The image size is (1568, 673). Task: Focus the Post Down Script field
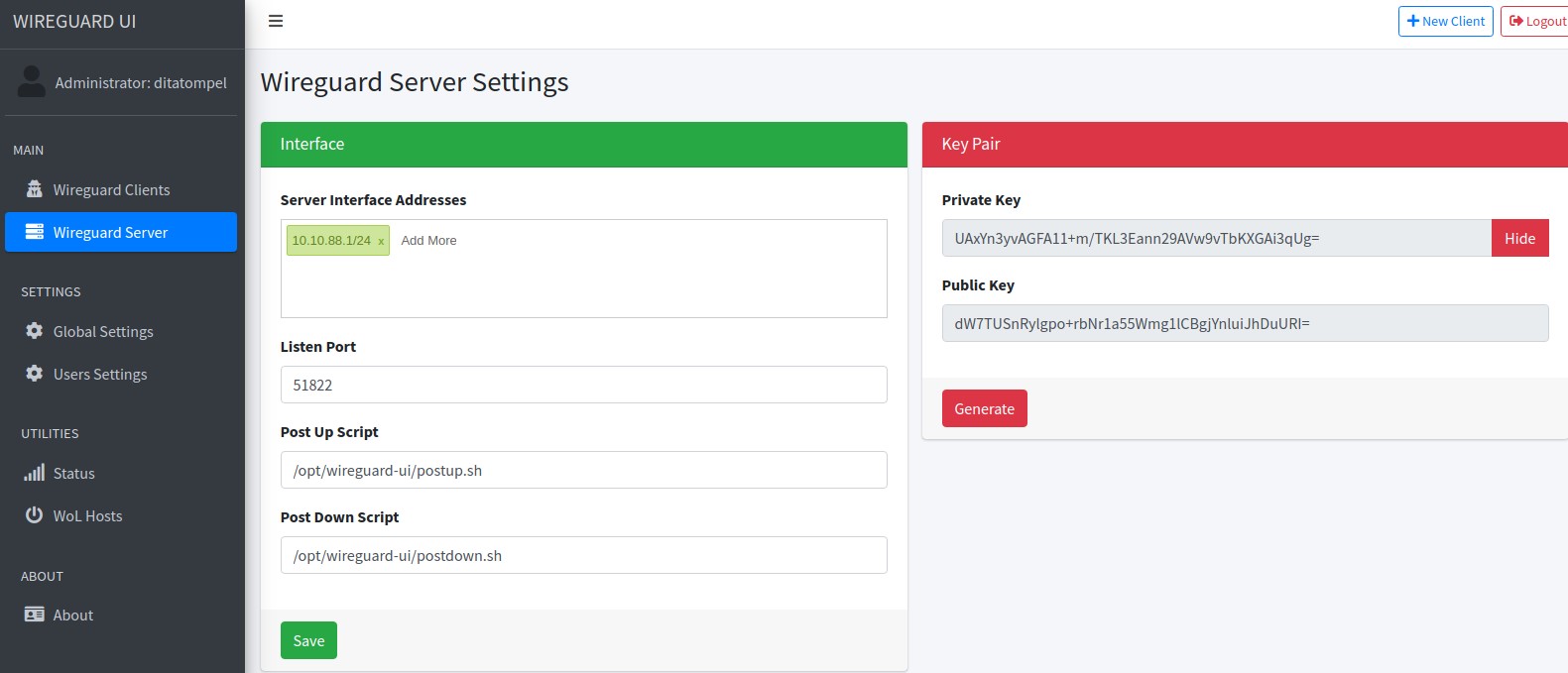584,555
